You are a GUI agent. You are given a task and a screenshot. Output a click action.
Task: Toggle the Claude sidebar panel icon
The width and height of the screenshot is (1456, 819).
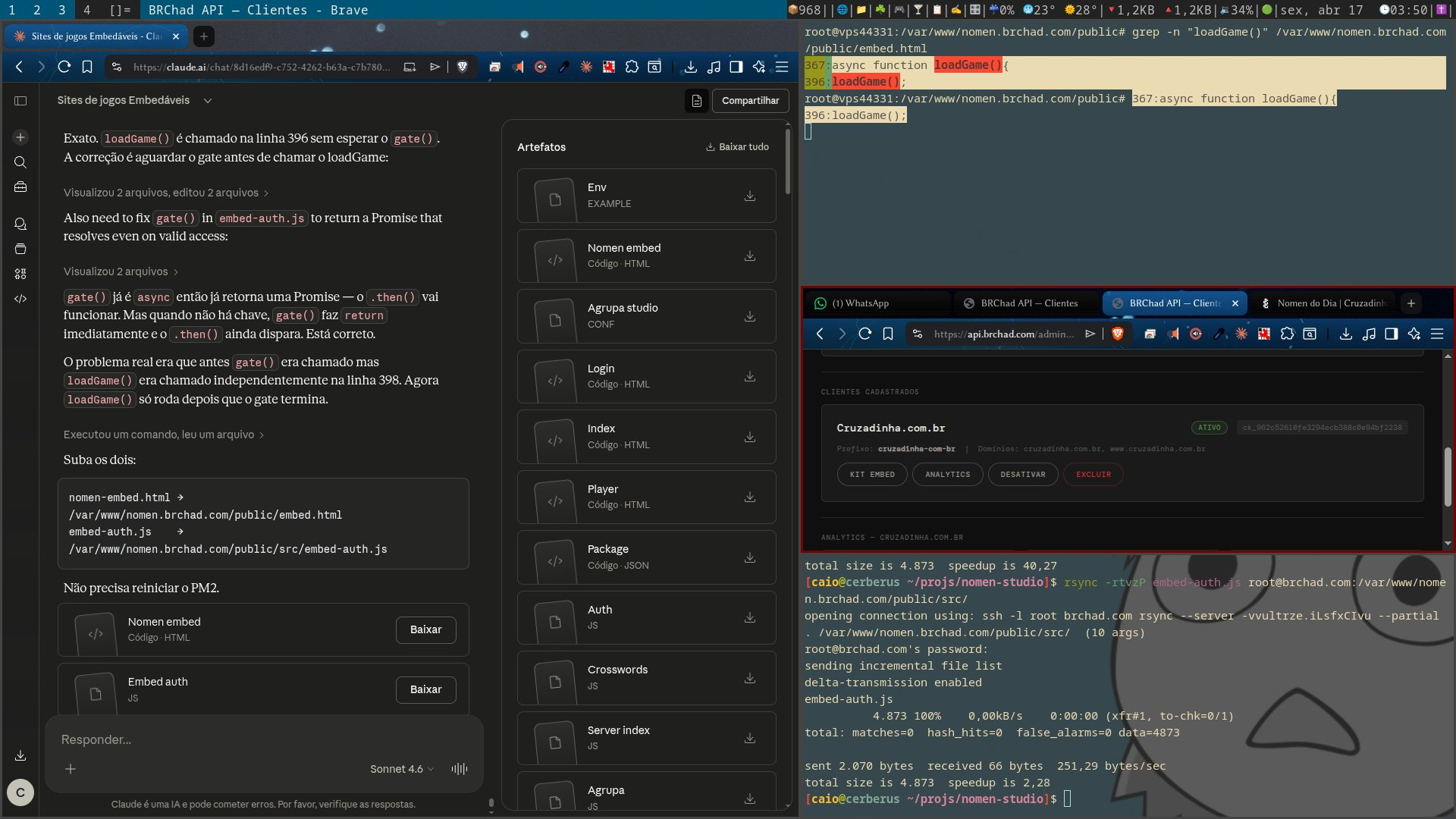coord(20,101)
